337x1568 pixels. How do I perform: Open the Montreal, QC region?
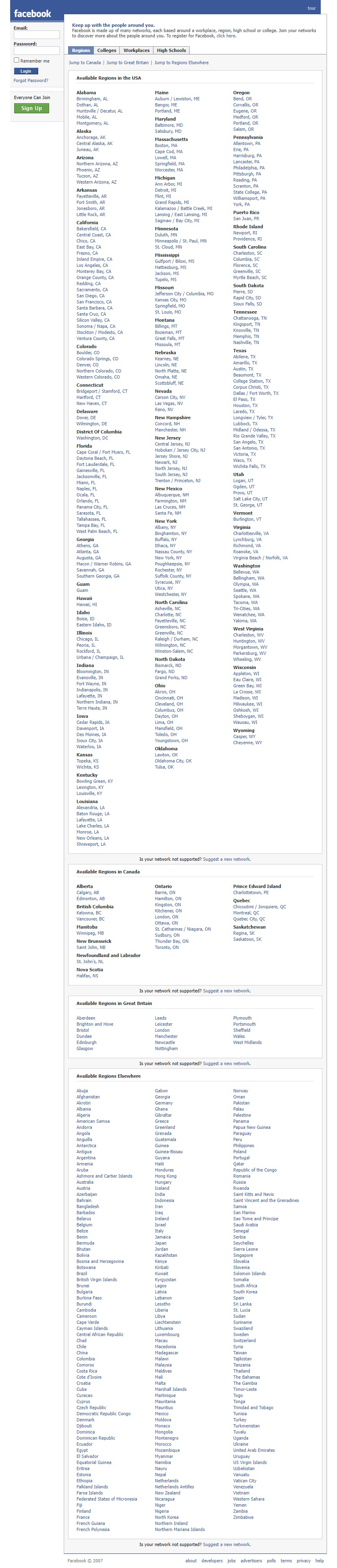point(246,912)
